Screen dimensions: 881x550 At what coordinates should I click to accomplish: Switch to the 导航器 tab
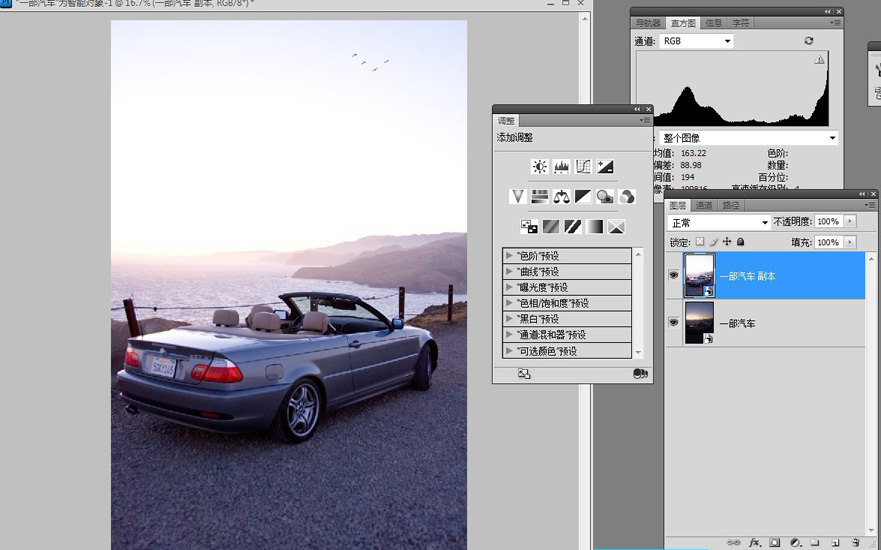pyautogui.click(x=648, y=23)
